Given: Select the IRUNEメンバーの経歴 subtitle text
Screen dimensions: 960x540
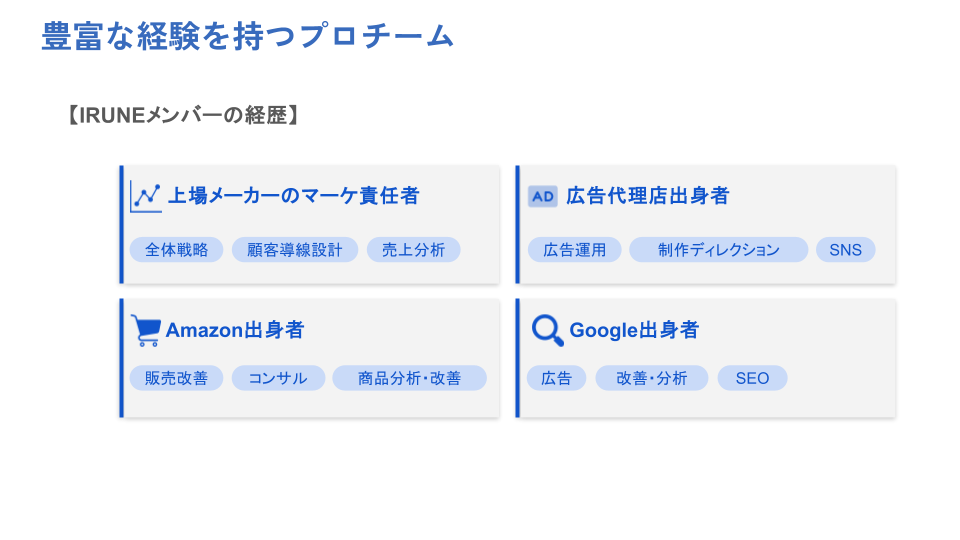Looking at the screenshot, I should tap(183, 115).
